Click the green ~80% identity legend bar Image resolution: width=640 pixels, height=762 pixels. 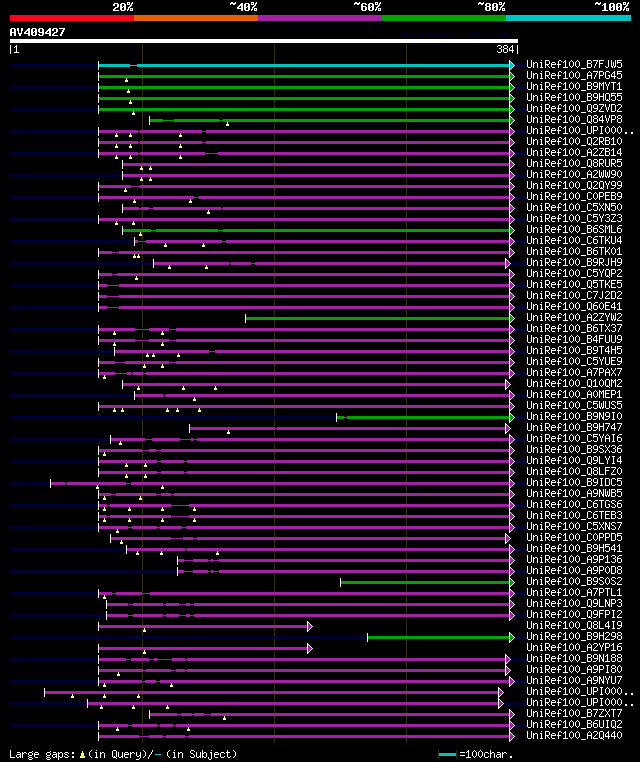(444, 18)
